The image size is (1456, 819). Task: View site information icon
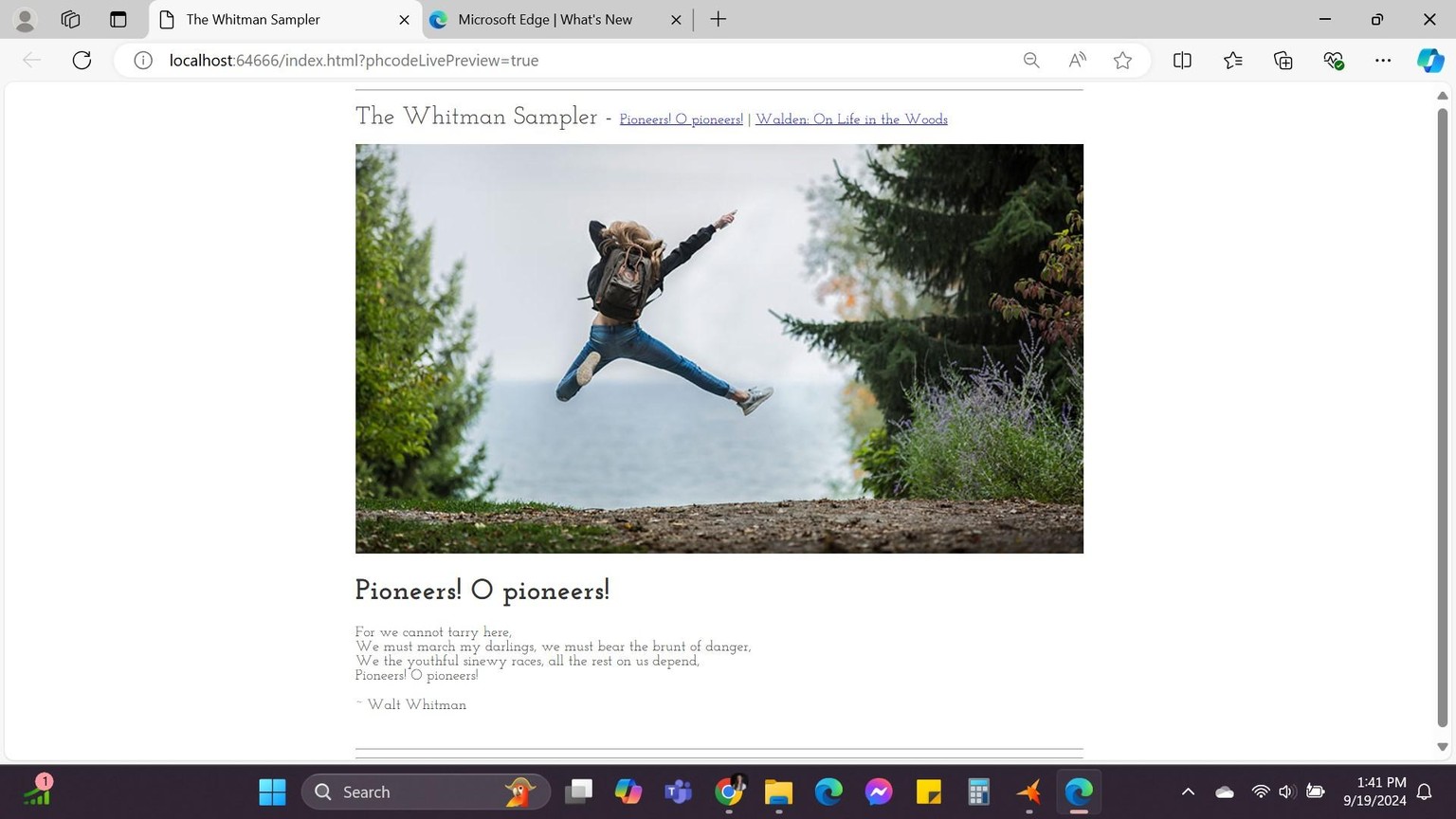[x=142, y=61]
